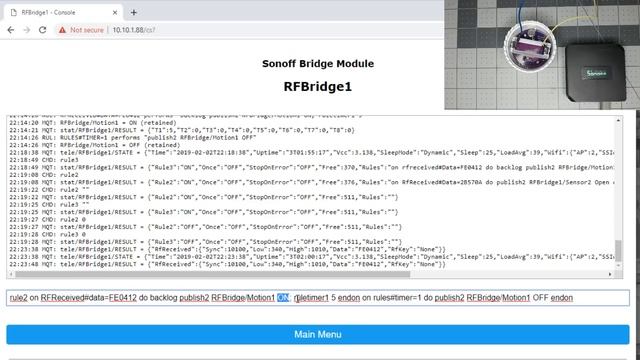Click the RFBridge1 device name heading
The height and width of the screenshot is (360, 640).
(x=318, y=87)
